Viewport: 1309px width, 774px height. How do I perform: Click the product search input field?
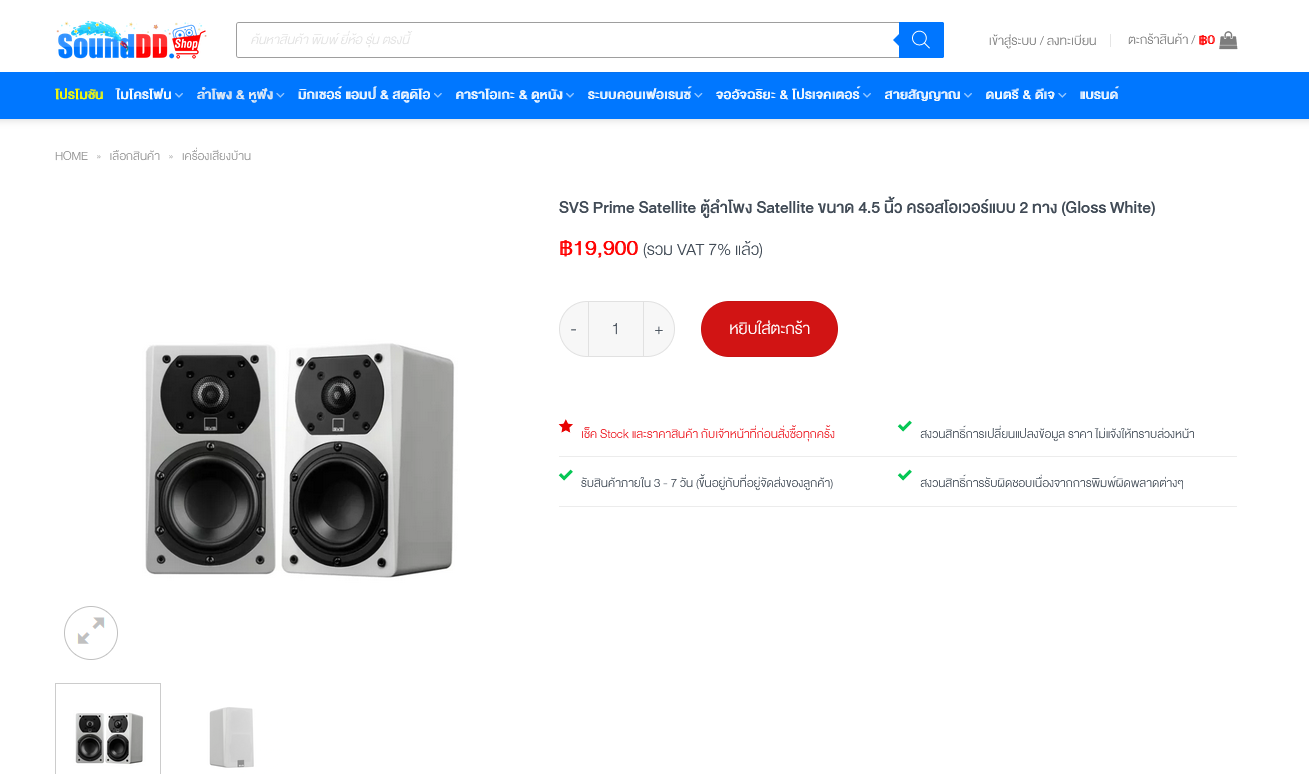tap(568, 40)
